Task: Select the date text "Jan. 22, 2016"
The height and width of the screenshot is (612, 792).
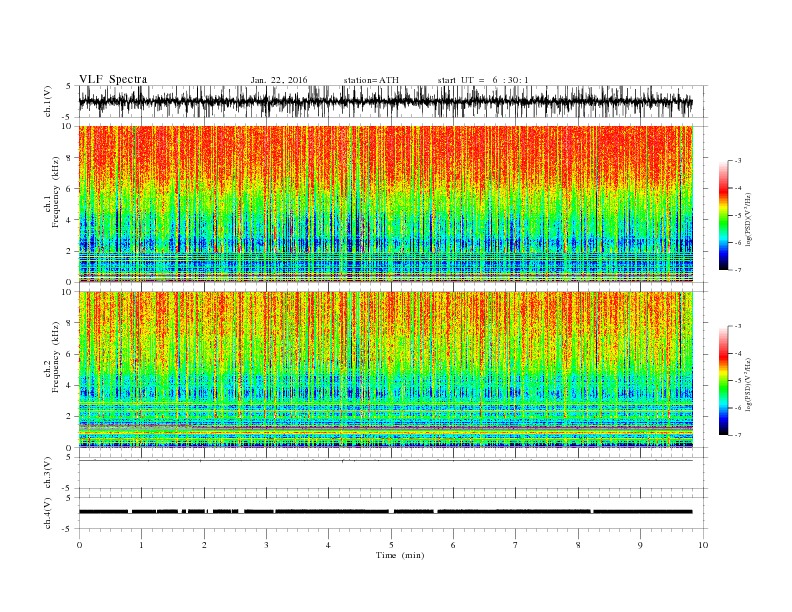Action: click(x=279, y=80)
